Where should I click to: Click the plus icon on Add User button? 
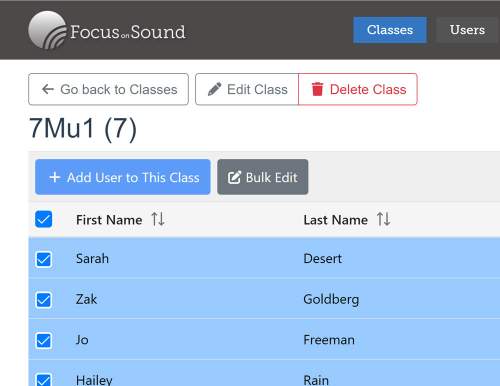click(55, 177)
